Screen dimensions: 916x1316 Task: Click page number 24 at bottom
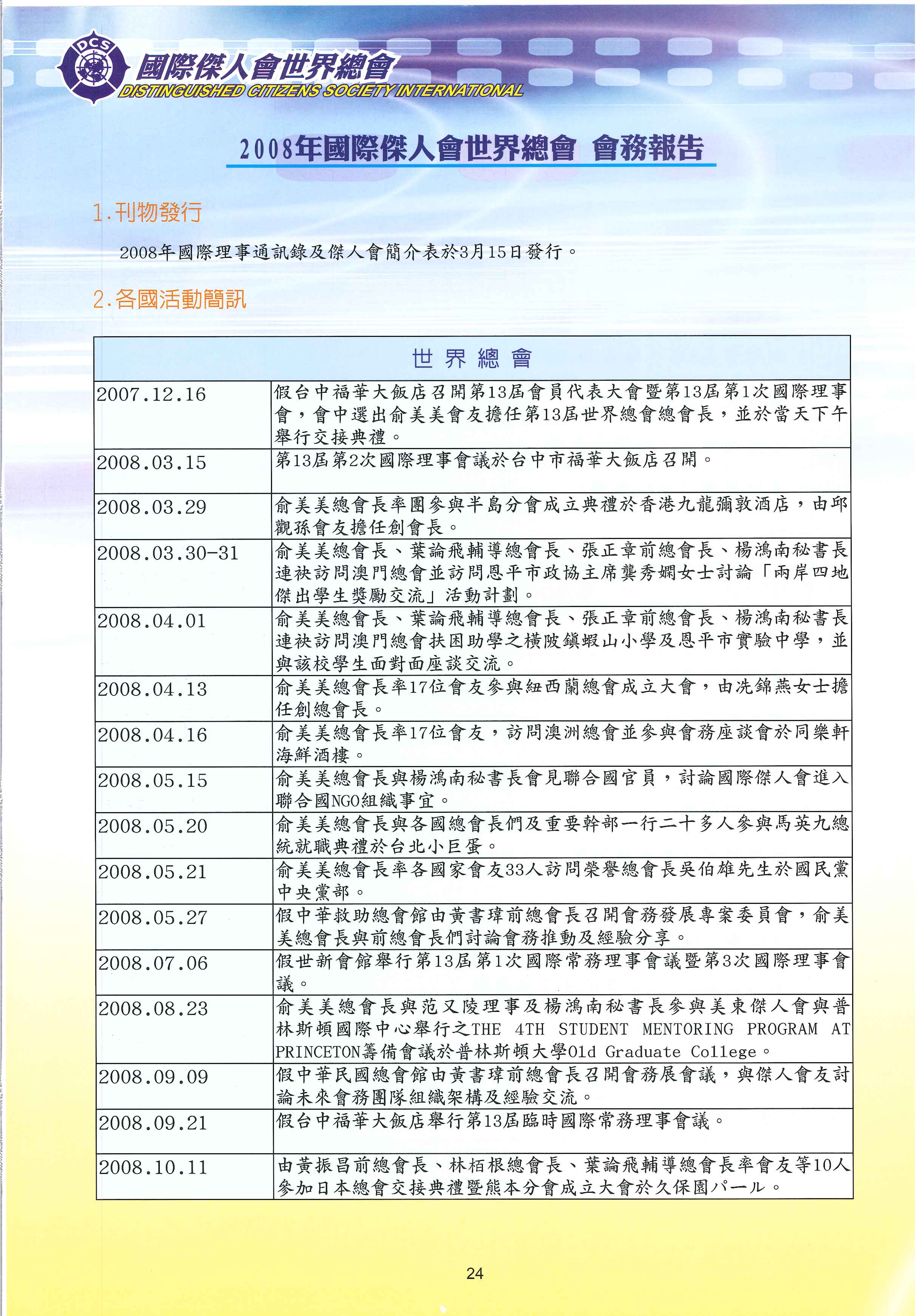475,1273
